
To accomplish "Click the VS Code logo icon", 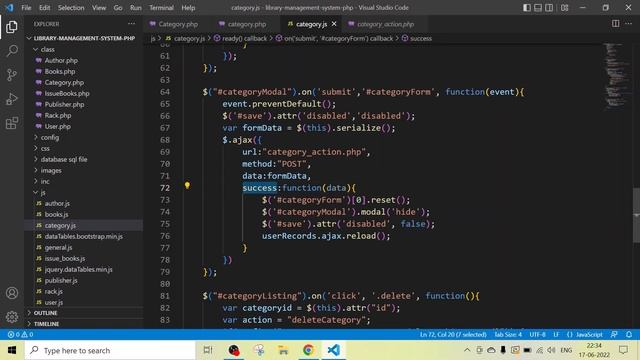I will 9,7.
